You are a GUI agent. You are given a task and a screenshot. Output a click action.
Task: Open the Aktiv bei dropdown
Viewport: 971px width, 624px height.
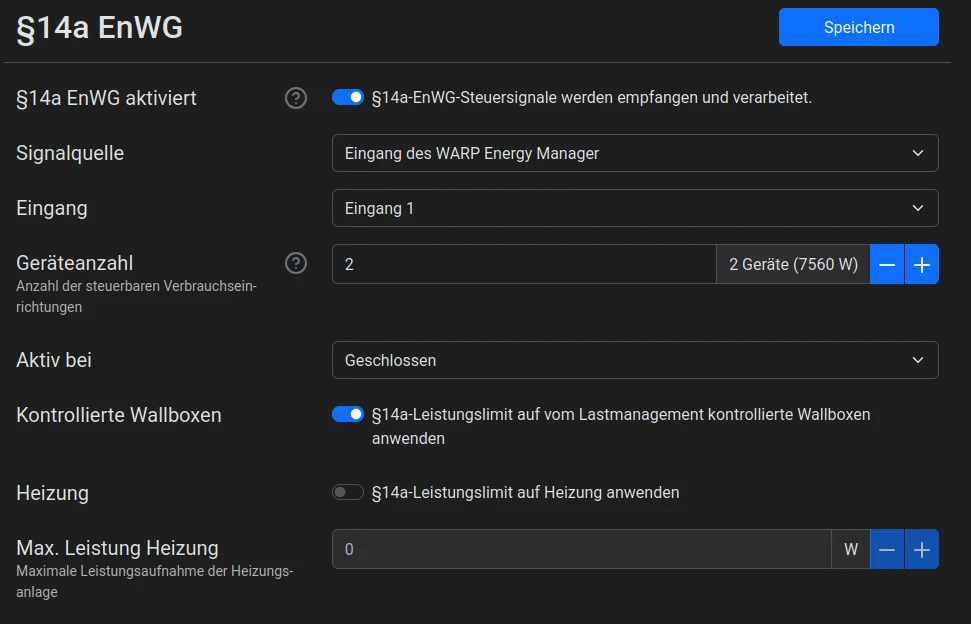(635, 360)
